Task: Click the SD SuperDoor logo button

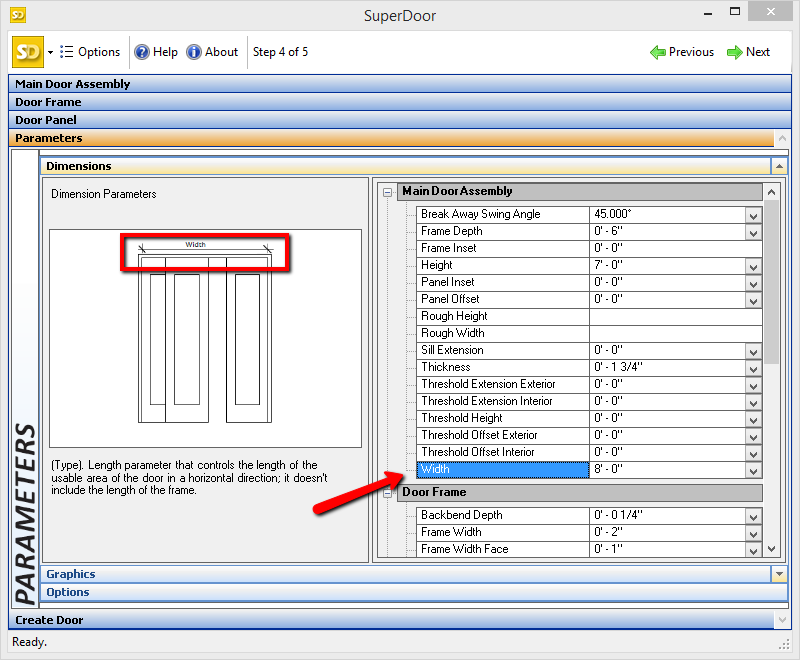Action: 28,52
